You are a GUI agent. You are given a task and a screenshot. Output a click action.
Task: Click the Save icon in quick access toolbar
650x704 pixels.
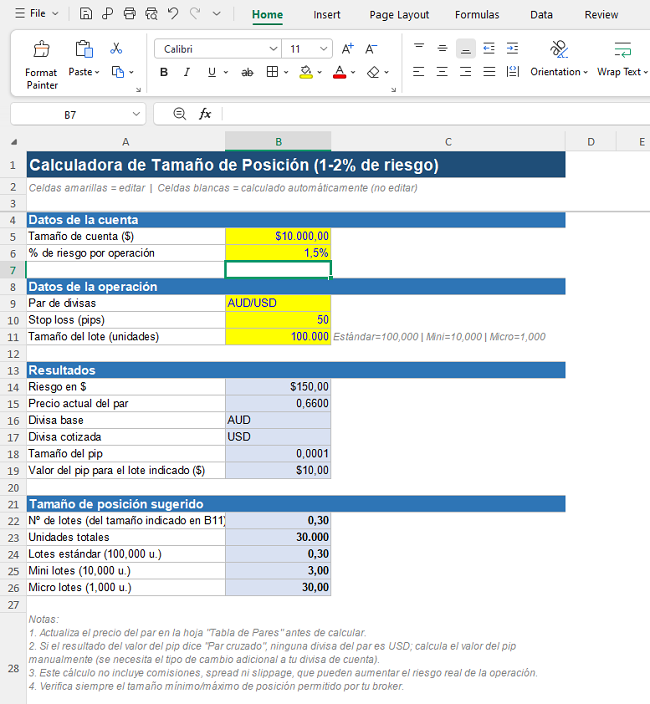[86, 14]
